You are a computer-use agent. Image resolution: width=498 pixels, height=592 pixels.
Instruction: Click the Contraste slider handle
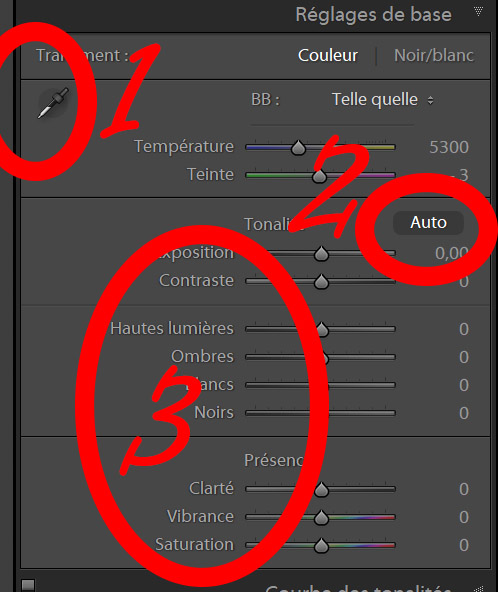click(321, 282)
